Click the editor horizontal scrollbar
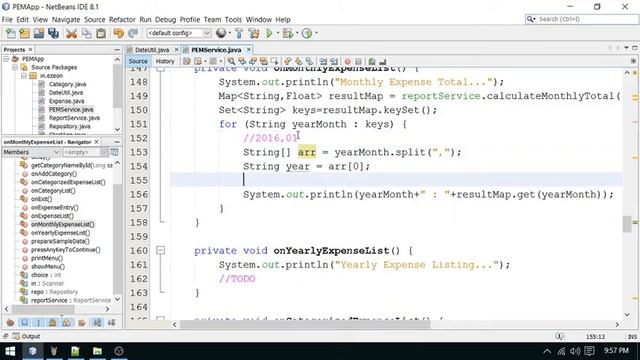Viewport: 640px width, 360px height. [305, 324]
